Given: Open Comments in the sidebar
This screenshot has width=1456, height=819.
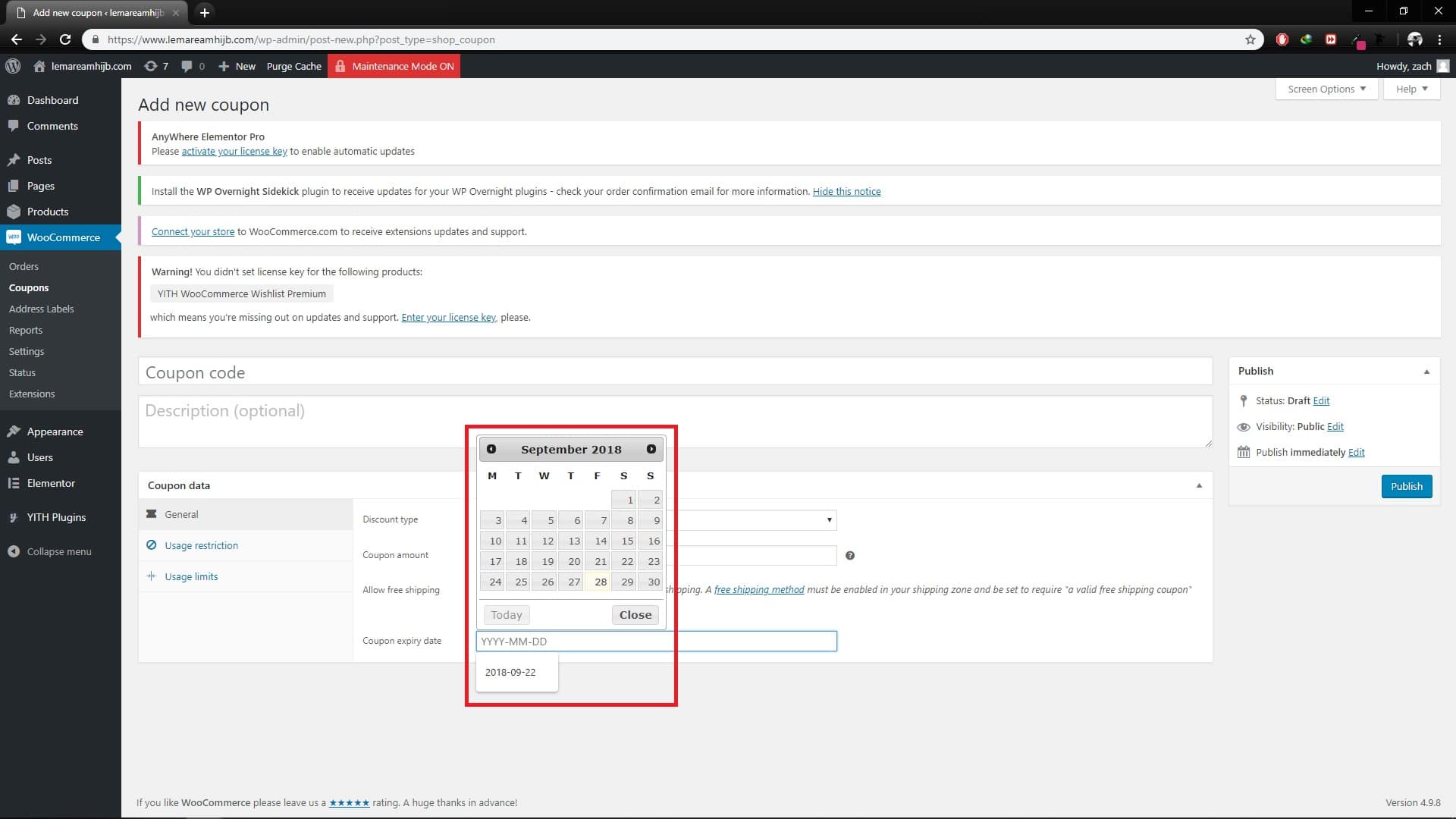Looking at the screenshot, I should click(61, 126).
